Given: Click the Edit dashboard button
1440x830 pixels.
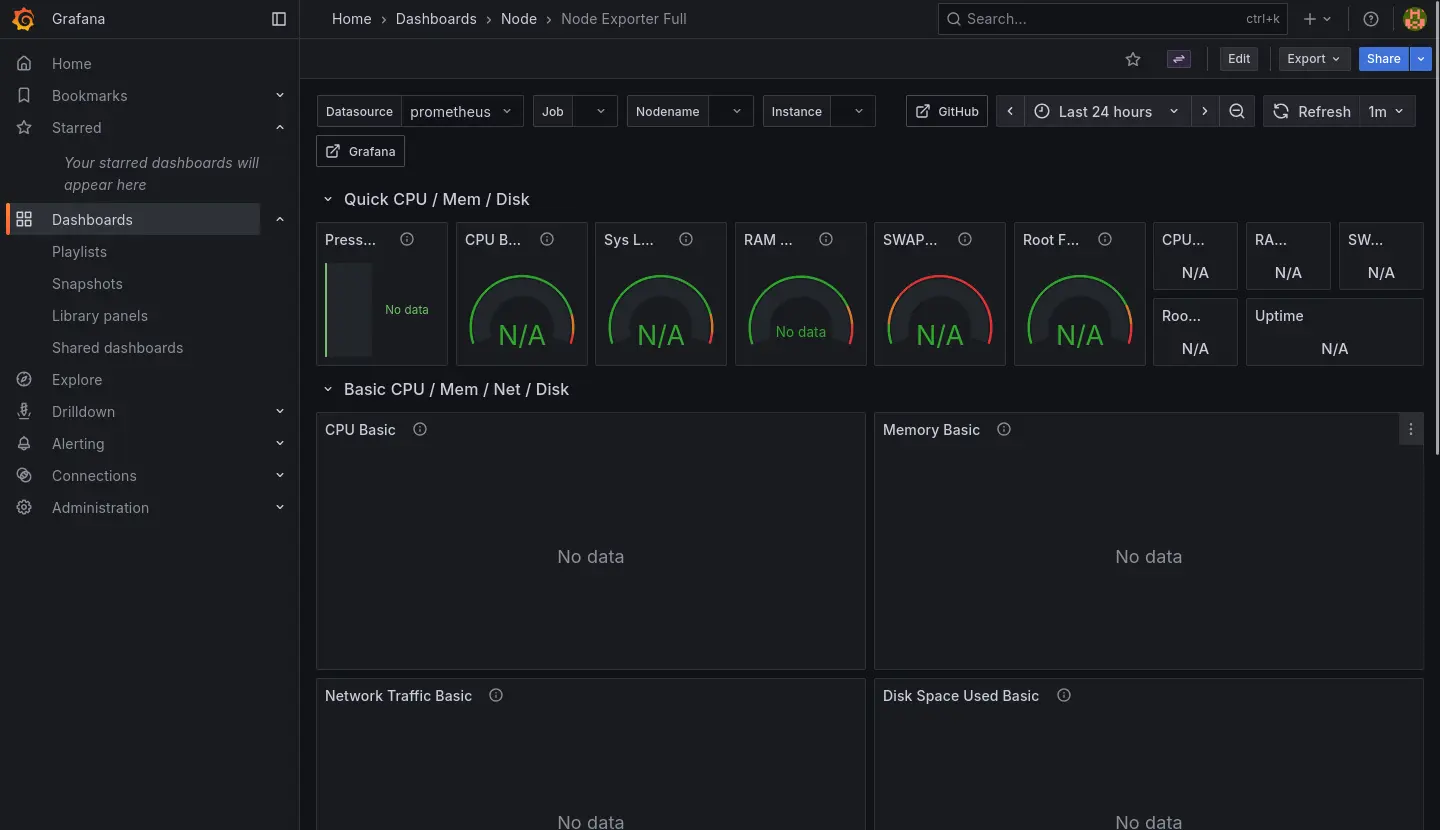Looking at the screenshot, I should [x=1238, y=59].
